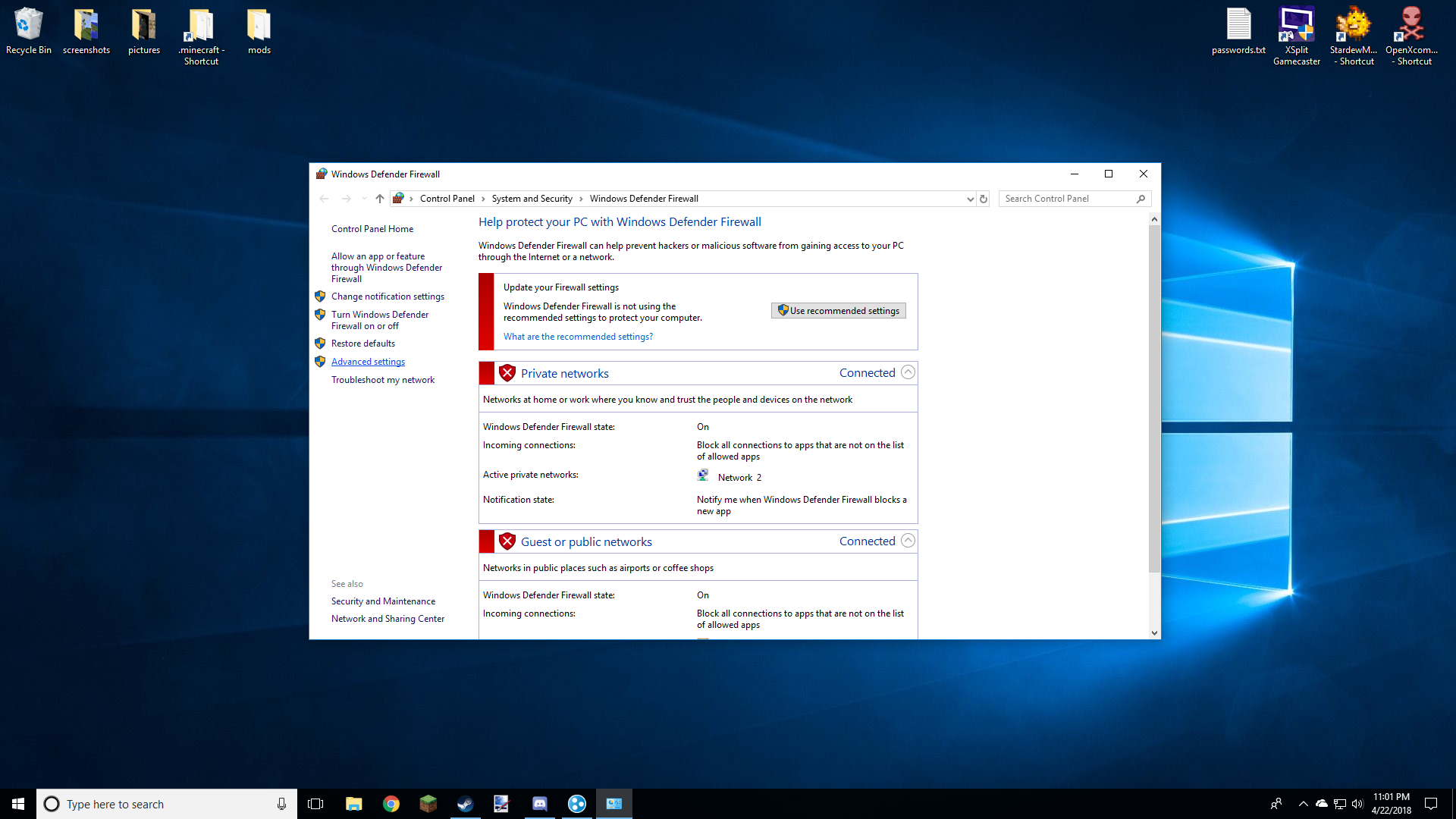Open Turn Windows Defender Firewall on or off
This screenshot has width=1456, height=819.
tap(379, 320)
